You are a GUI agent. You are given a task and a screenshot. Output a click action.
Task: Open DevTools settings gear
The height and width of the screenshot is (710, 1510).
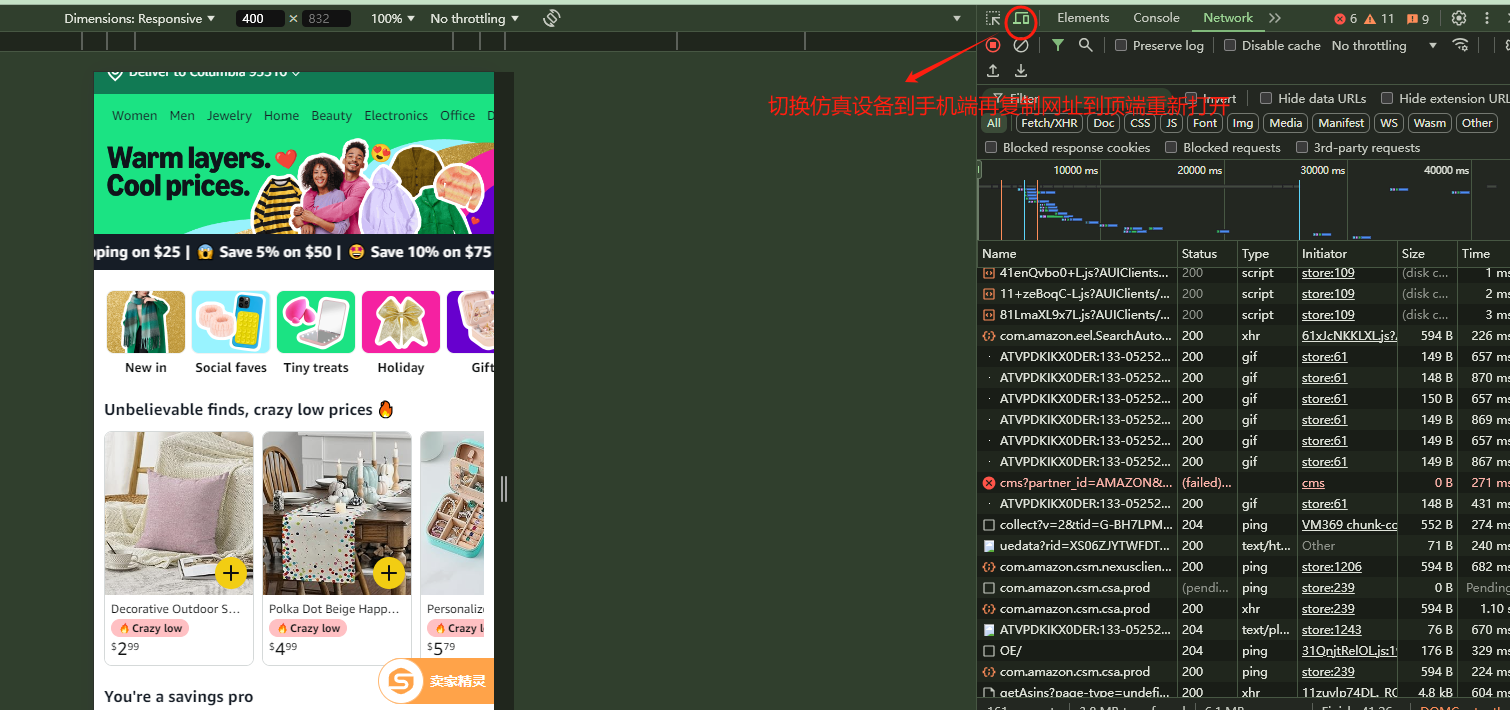(x=1459, y=18)
